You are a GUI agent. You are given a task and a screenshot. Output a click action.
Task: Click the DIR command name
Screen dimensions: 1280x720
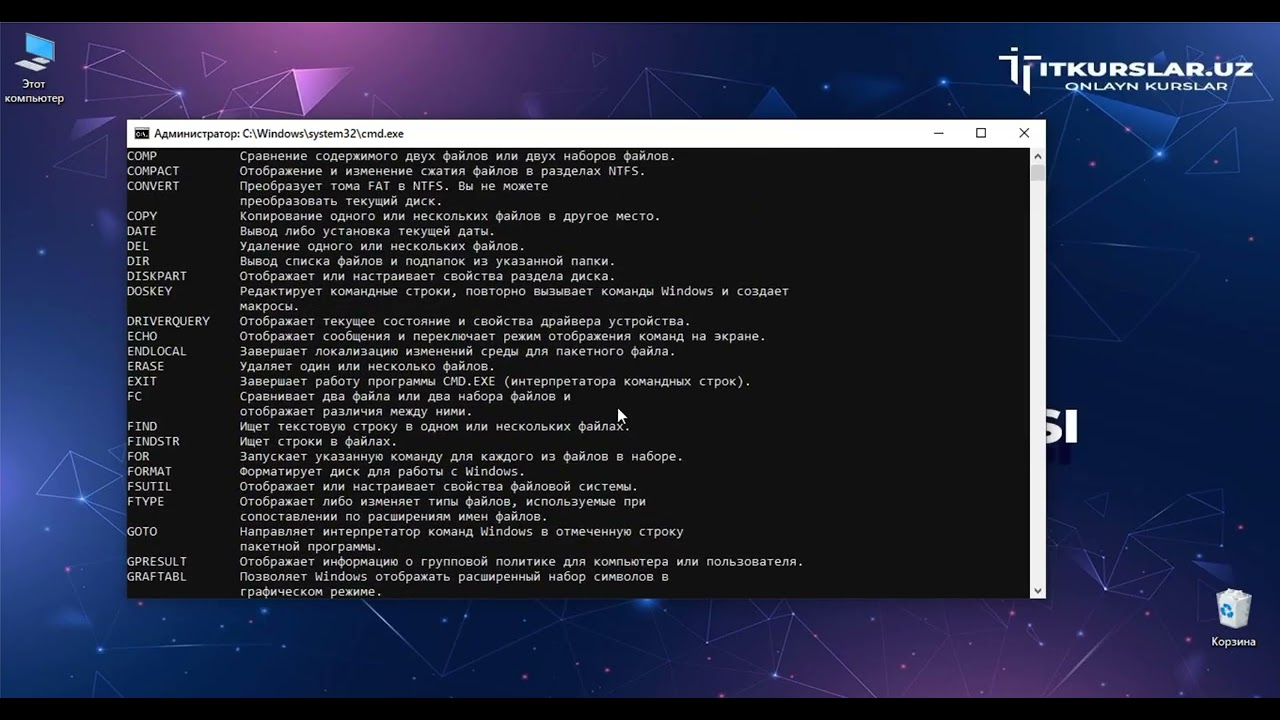click(138, 261)
